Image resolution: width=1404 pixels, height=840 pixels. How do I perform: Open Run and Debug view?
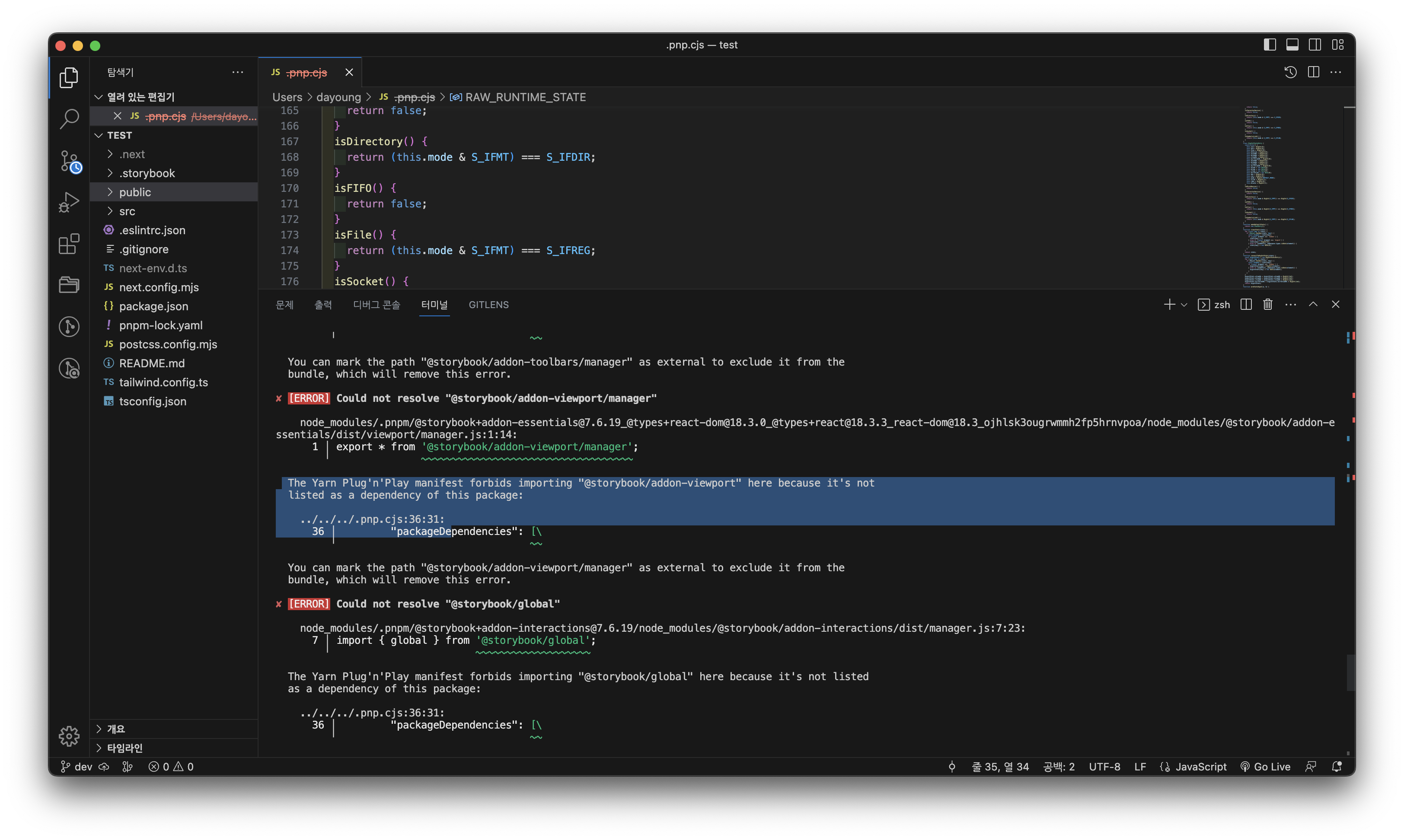pos(69,202)
